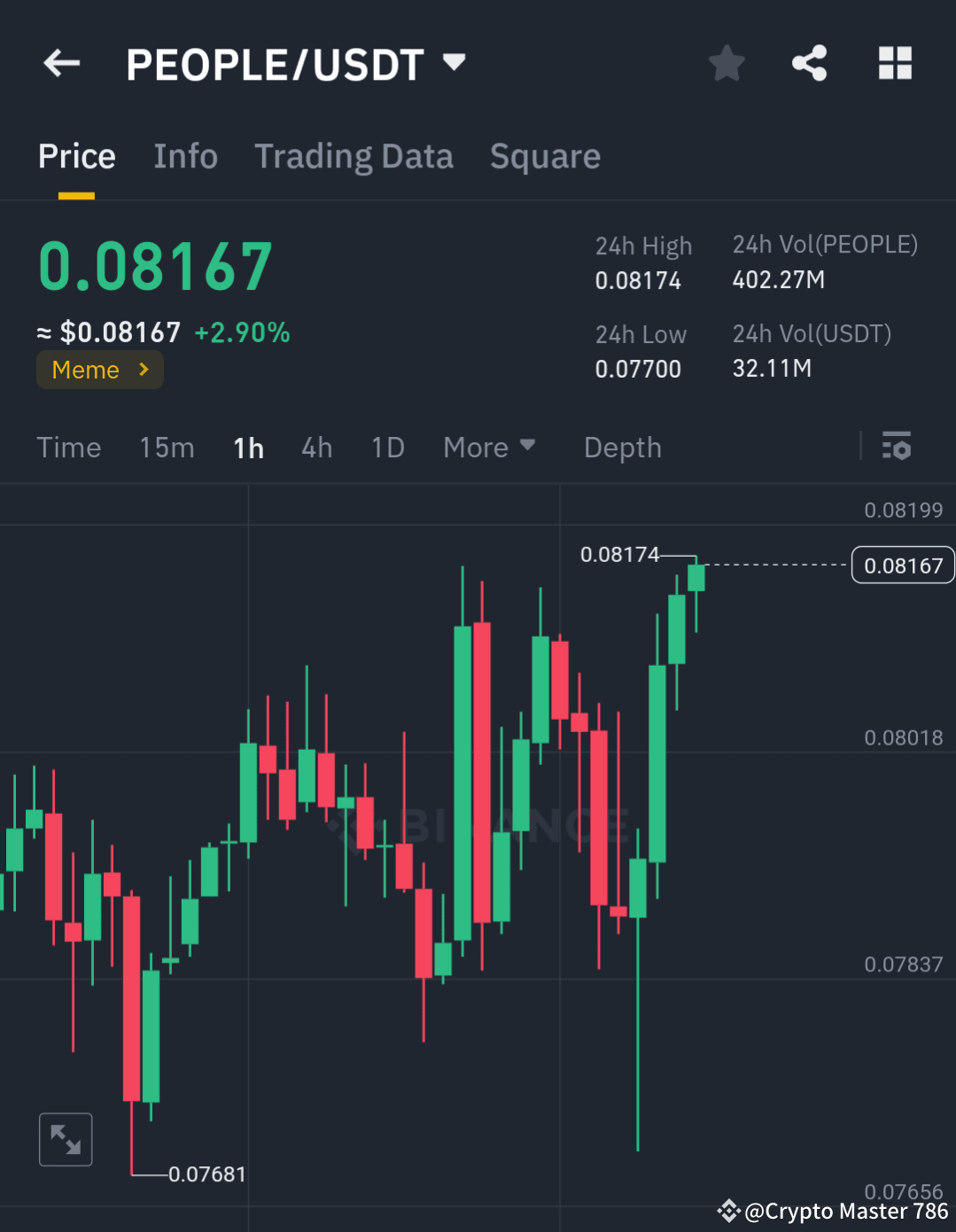956x1232 pixels.
Task: Select the Depth chart view
Action: 622,448
